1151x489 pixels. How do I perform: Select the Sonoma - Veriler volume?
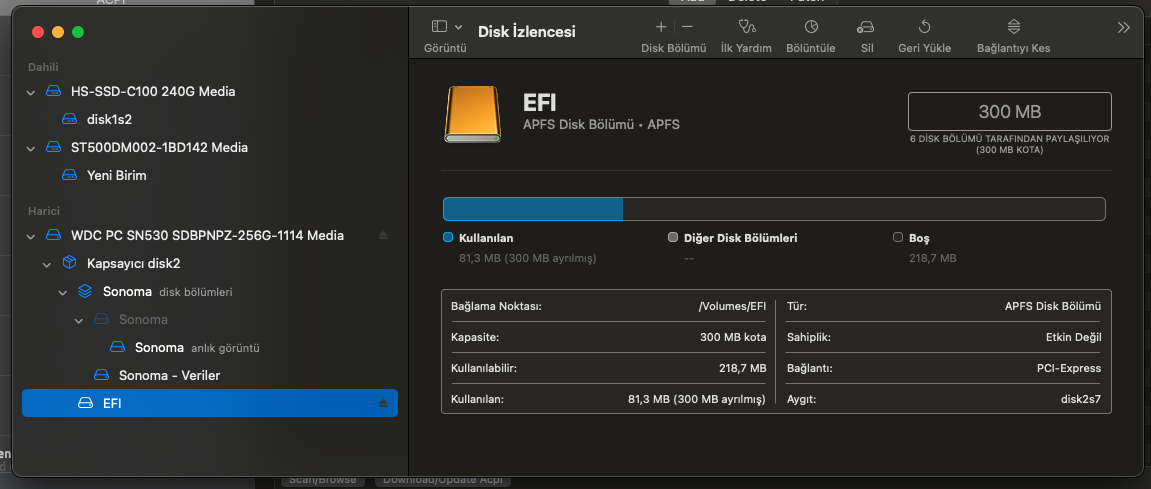tap(168, 375)
